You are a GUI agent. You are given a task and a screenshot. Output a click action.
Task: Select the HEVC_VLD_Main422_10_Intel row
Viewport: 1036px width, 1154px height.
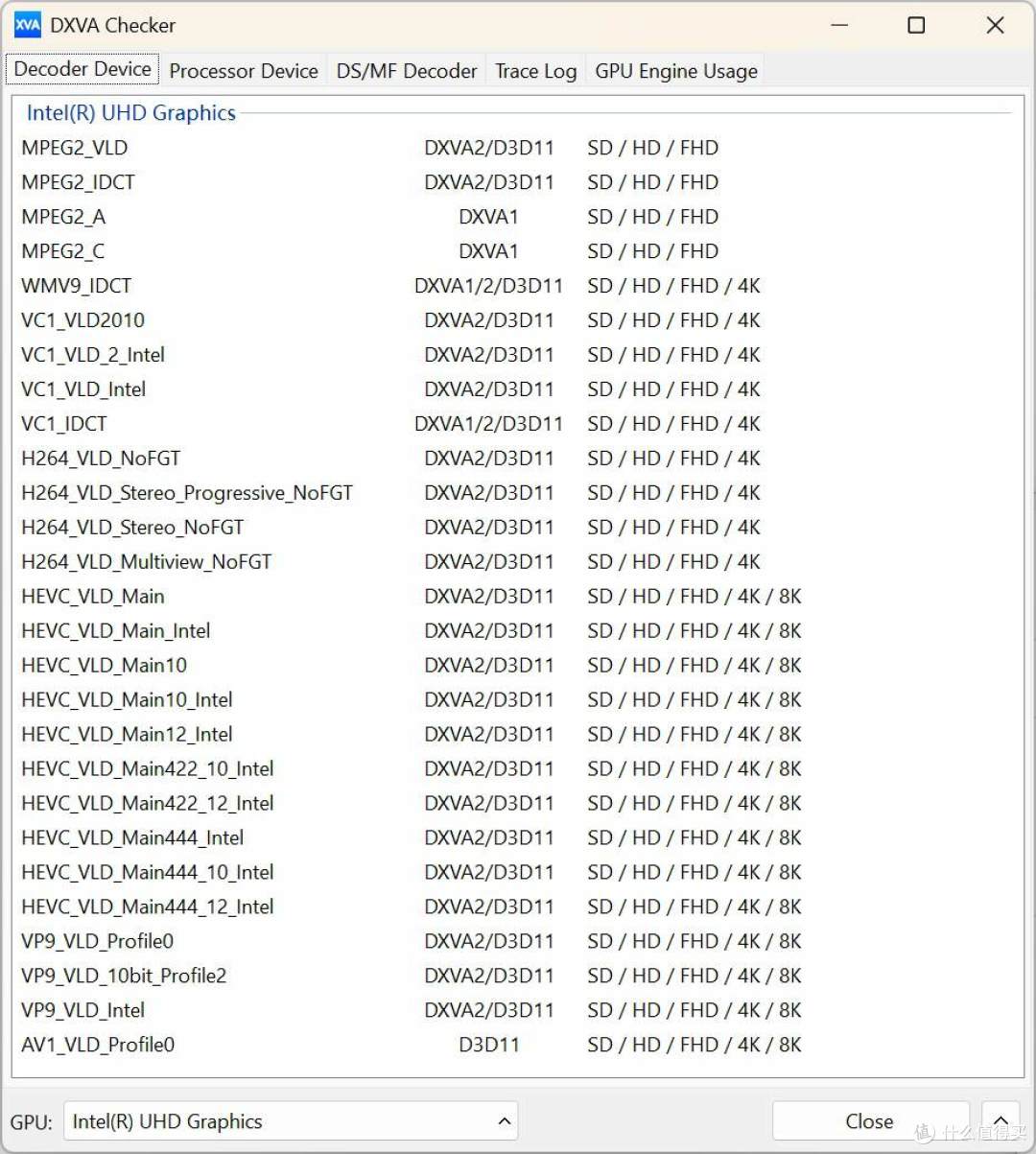(516, 769)
